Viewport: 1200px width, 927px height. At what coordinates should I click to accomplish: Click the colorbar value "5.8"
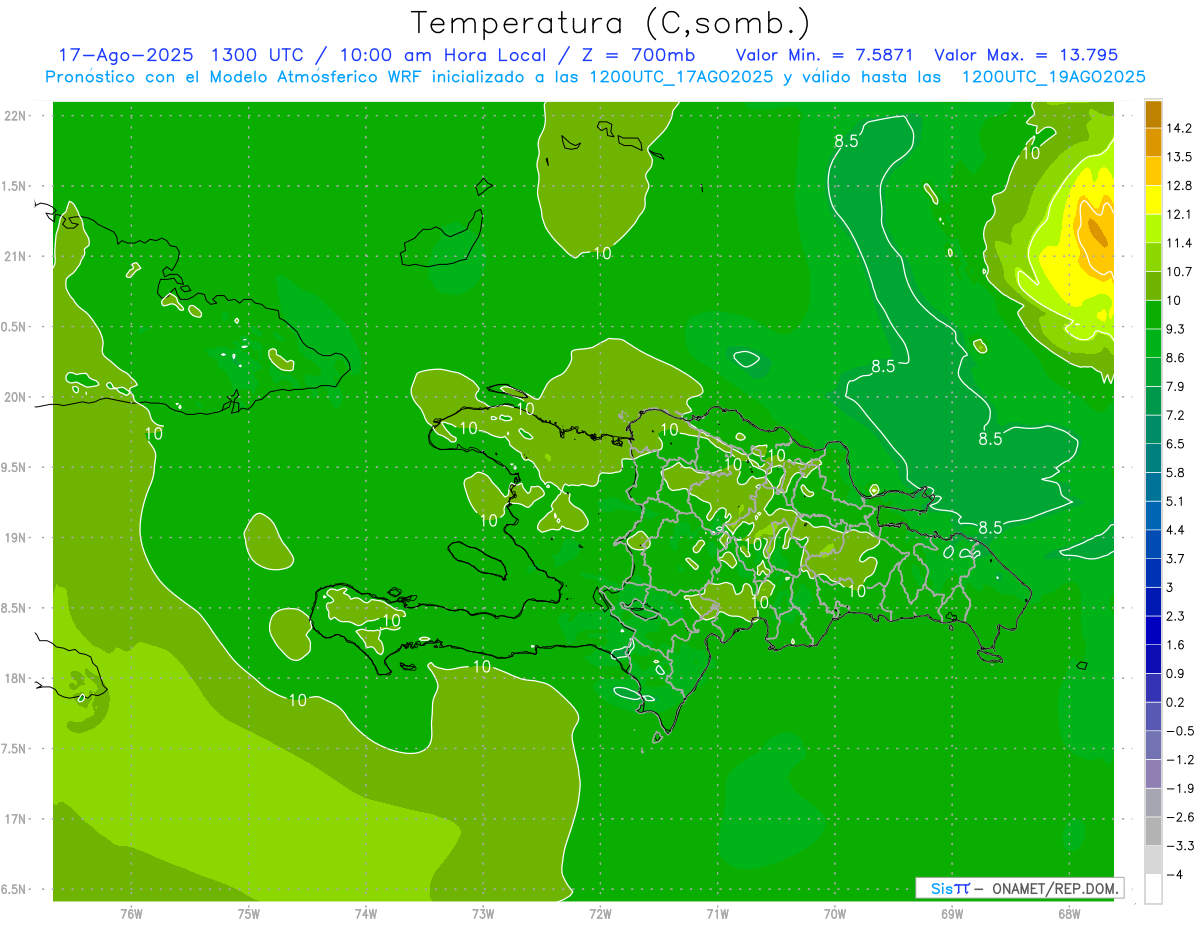pos(1176,472)
